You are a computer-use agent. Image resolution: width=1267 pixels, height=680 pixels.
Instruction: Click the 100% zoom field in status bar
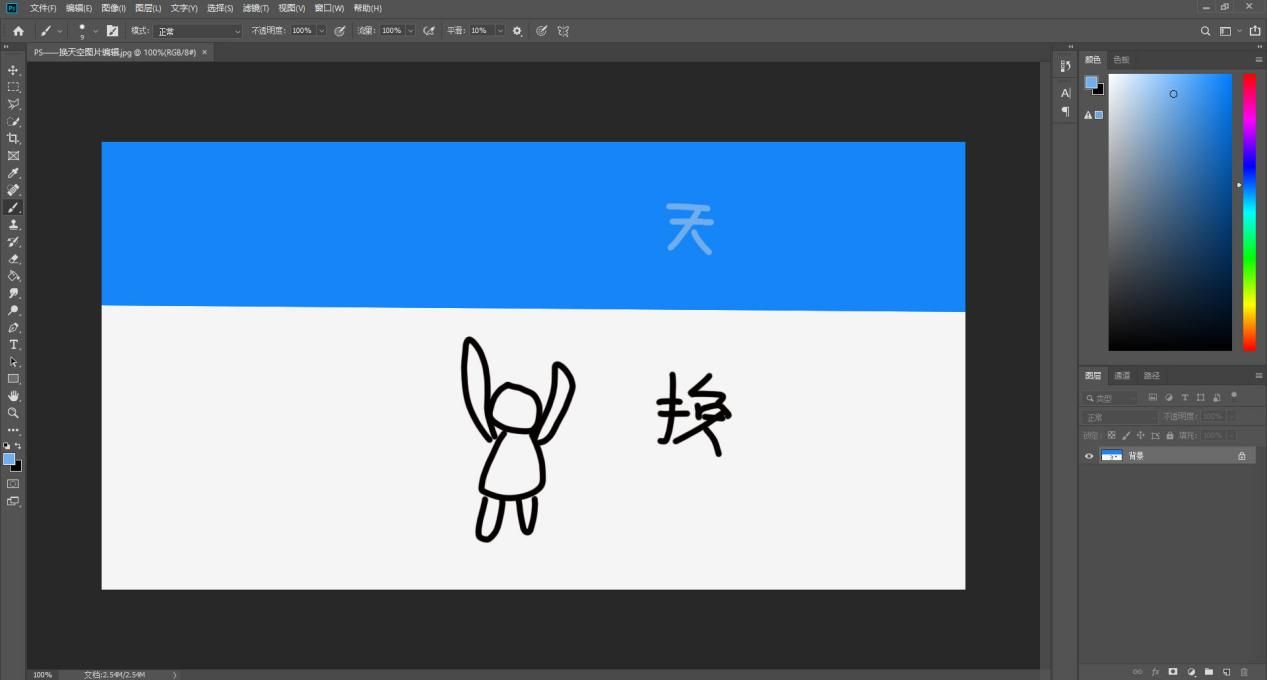point(42,675)
